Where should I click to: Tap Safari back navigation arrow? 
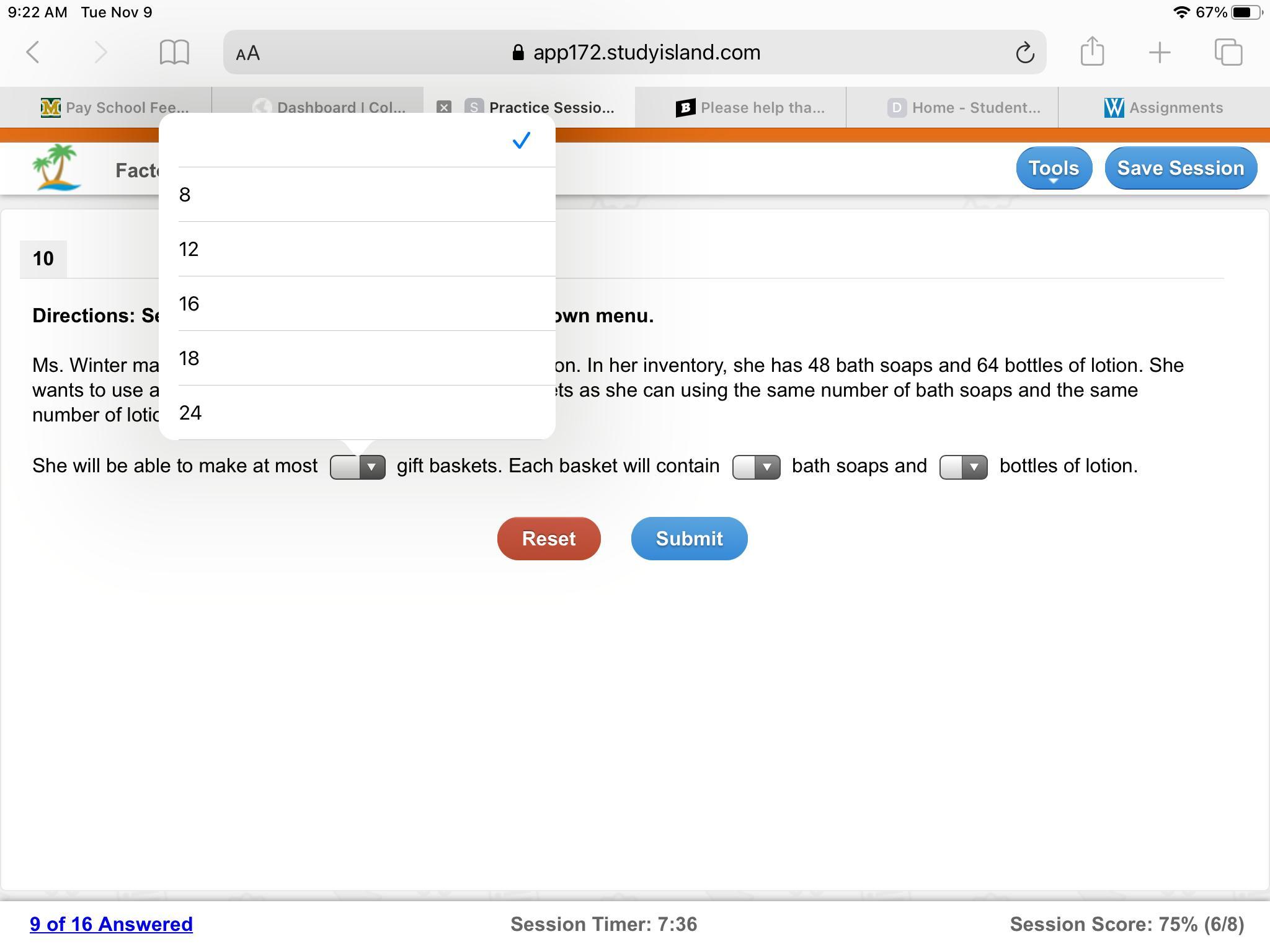click(x=33, y=52)
